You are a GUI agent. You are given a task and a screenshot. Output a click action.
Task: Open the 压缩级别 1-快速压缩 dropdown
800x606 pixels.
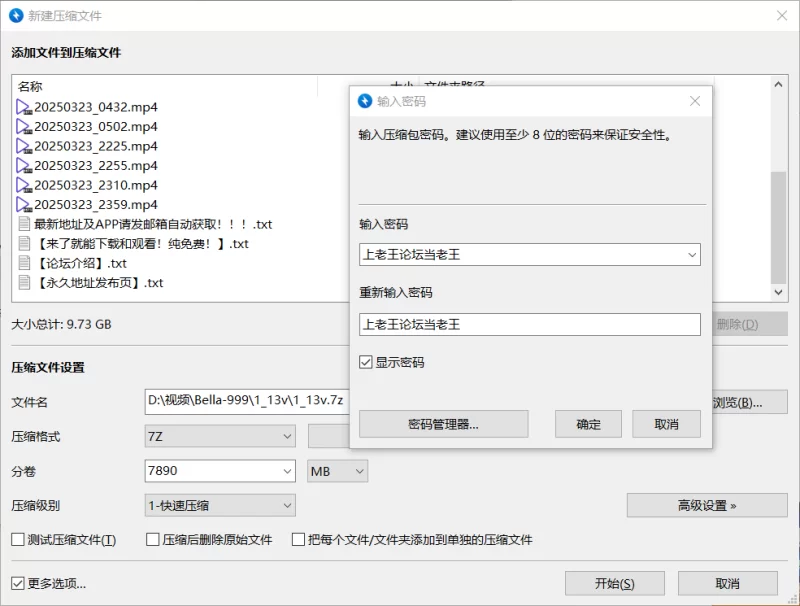pos(220,506)
